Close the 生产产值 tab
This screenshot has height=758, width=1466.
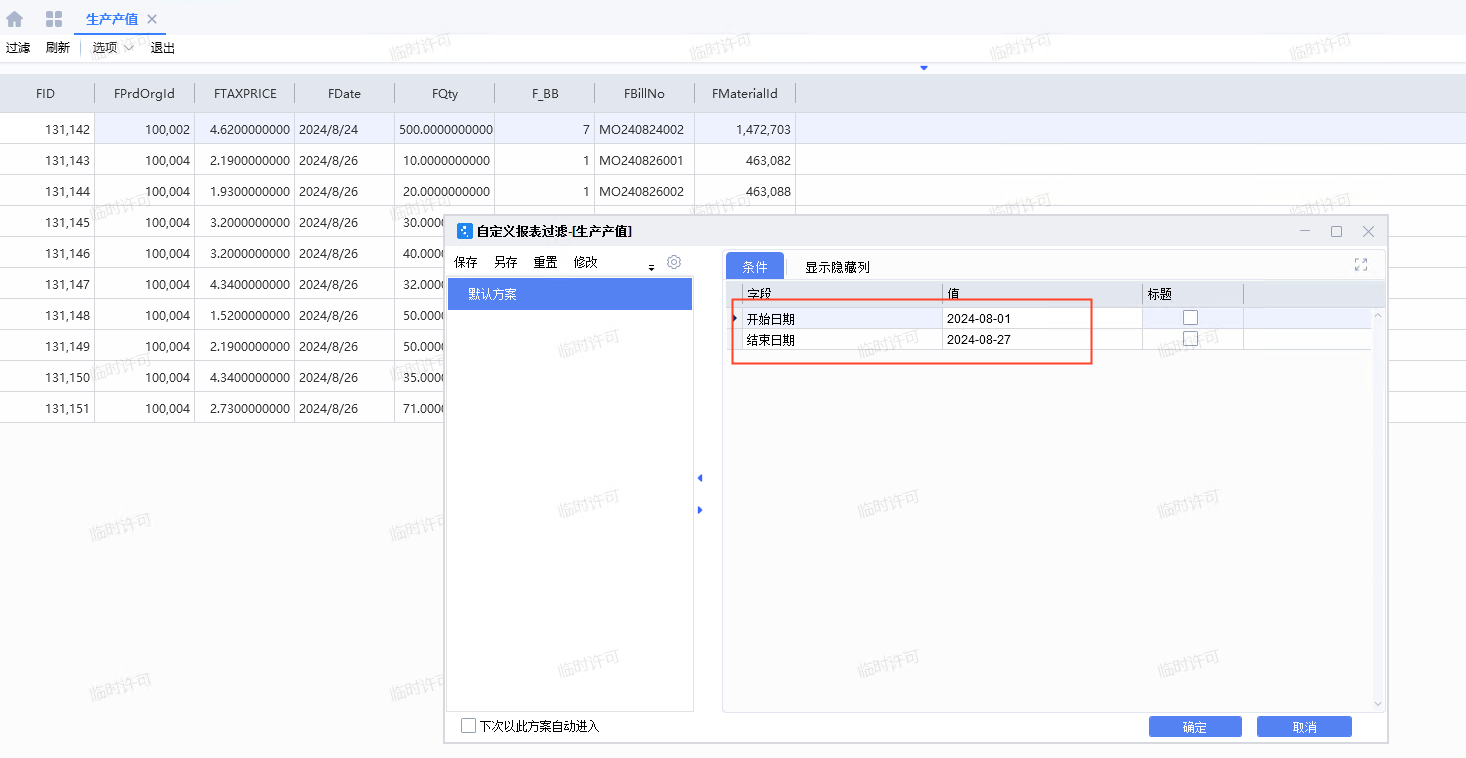pos(152,19)
